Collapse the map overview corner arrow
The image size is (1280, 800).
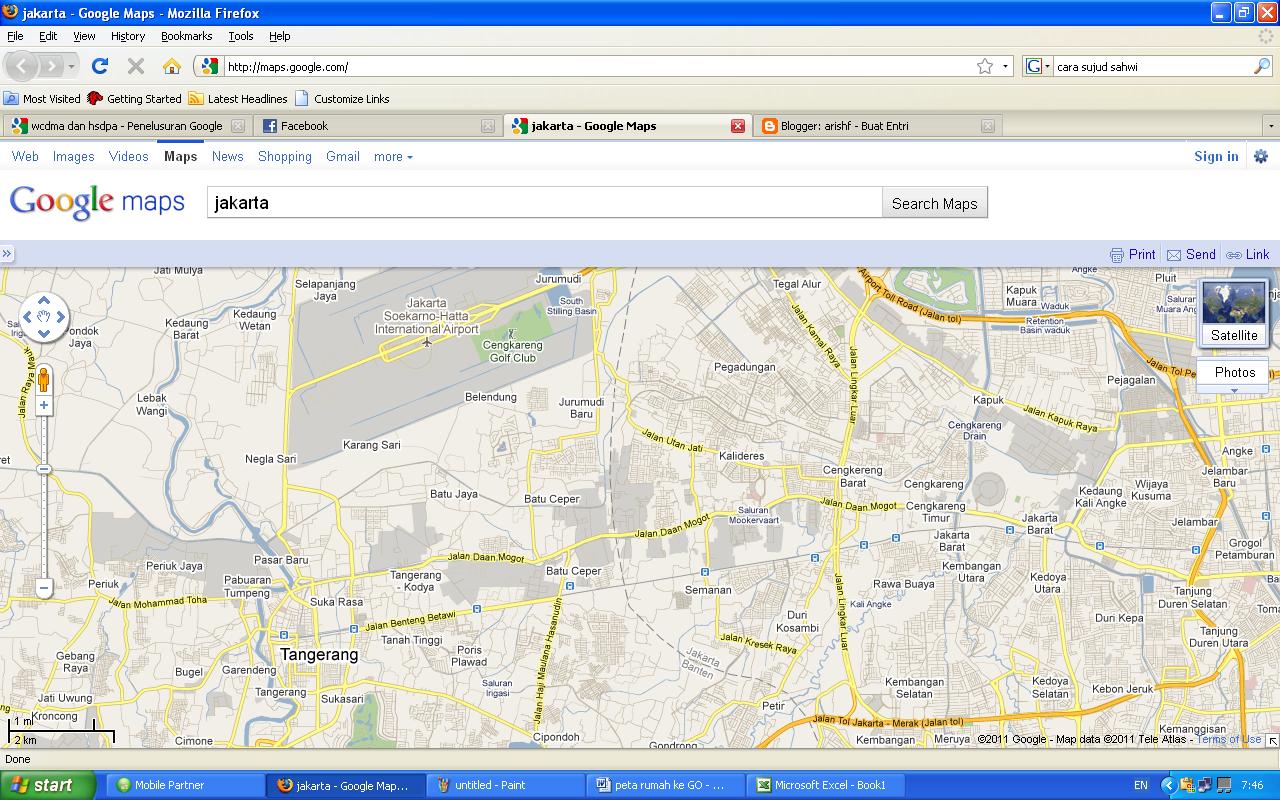[1272, 740]
